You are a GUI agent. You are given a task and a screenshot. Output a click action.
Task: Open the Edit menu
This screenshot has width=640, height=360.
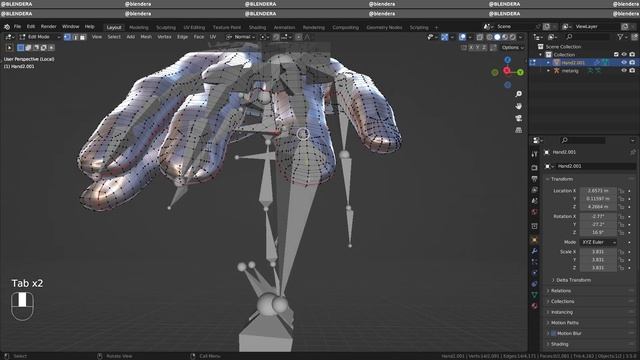click(31, 27)
